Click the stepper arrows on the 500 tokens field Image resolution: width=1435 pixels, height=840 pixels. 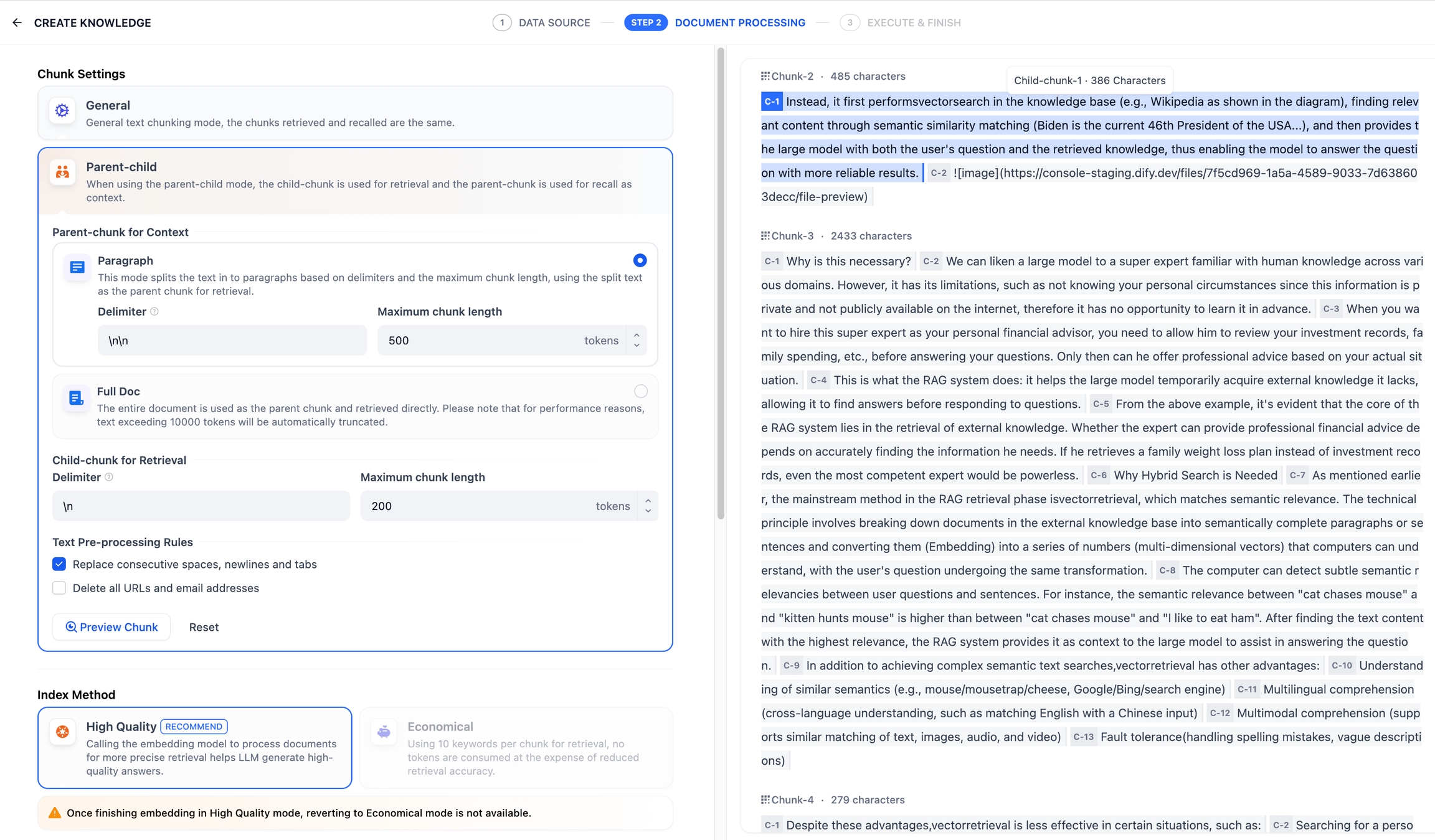click(x=637, y=340)
